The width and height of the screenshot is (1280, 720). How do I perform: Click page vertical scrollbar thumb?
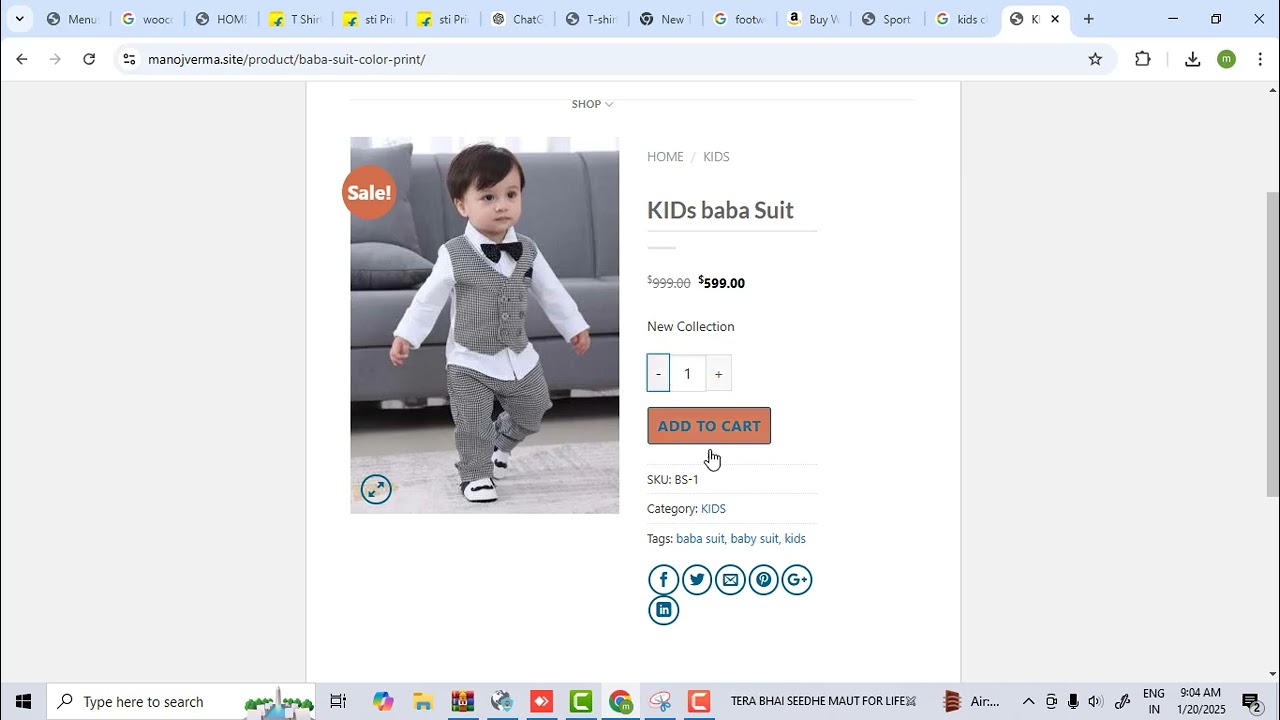pos(1272,343)
